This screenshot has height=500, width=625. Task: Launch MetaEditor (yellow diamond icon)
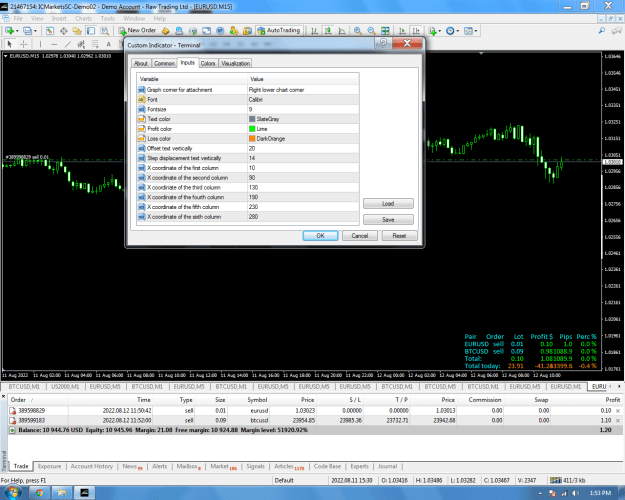(x=165, y=31)
